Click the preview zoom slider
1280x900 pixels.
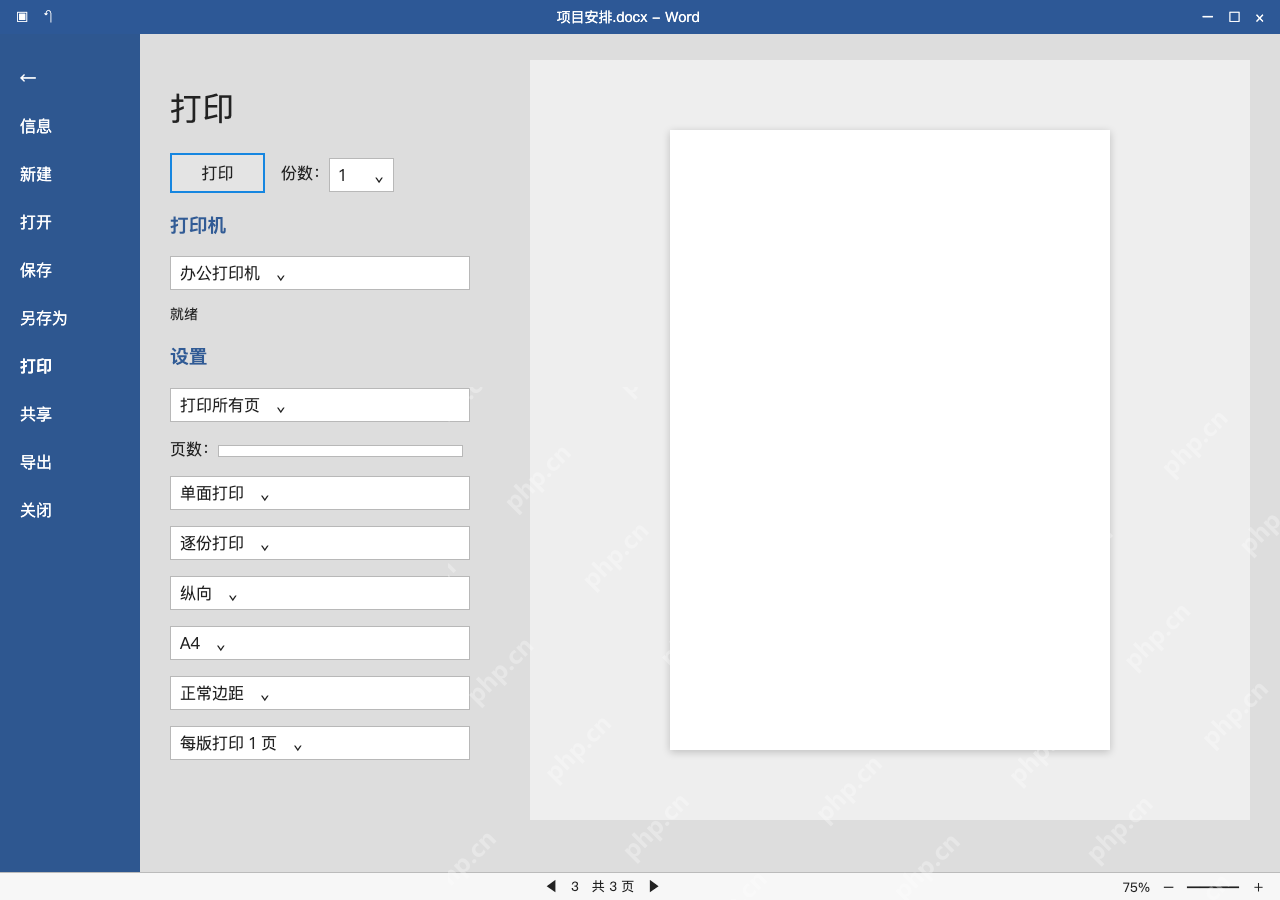tap(1213, 887)
